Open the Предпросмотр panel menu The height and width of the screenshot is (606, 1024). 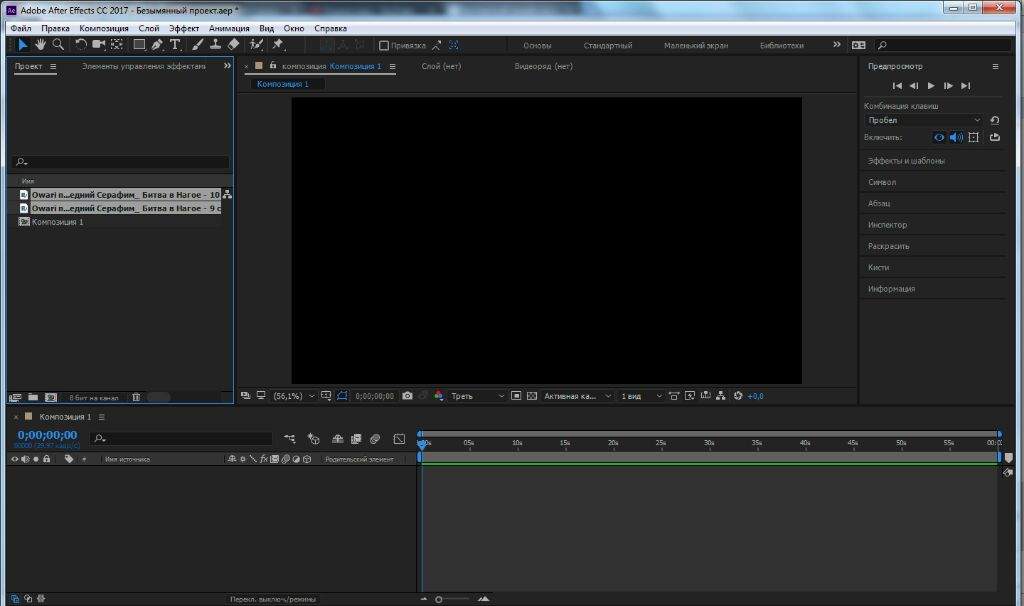995,66
